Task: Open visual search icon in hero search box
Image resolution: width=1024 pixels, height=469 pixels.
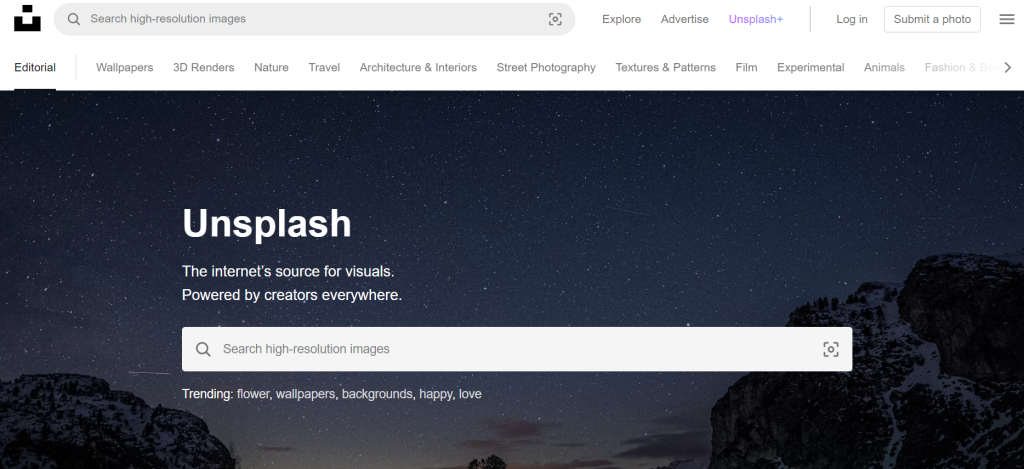Action: tap(831, 349)
